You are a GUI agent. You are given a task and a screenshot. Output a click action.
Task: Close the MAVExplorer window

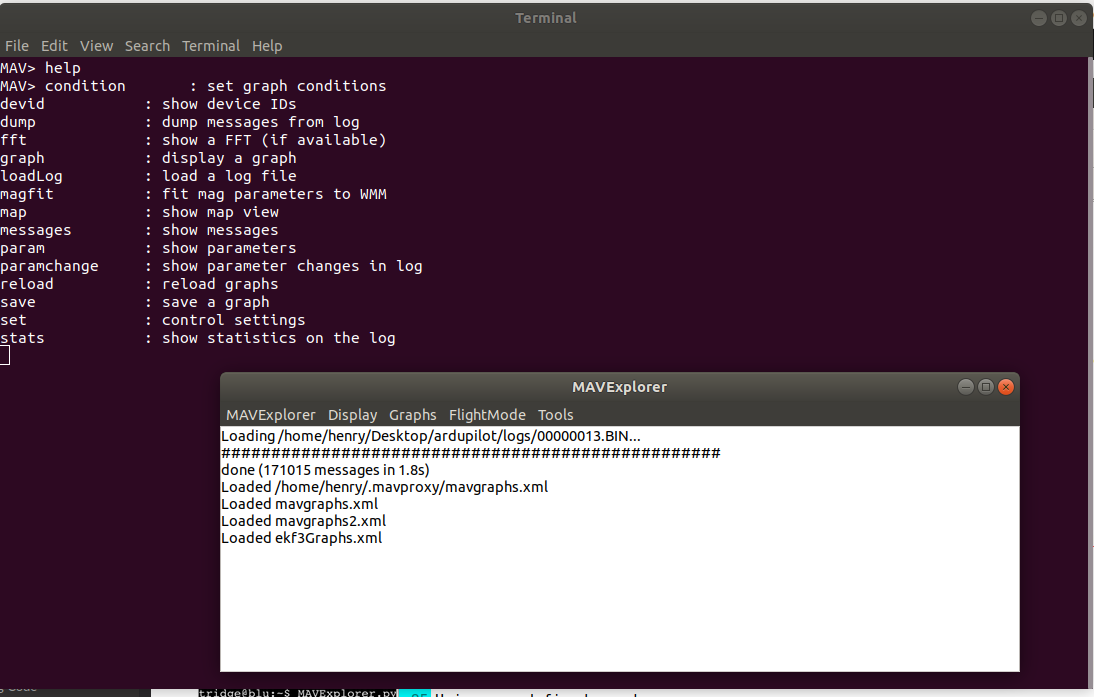tap(1005, 387)
